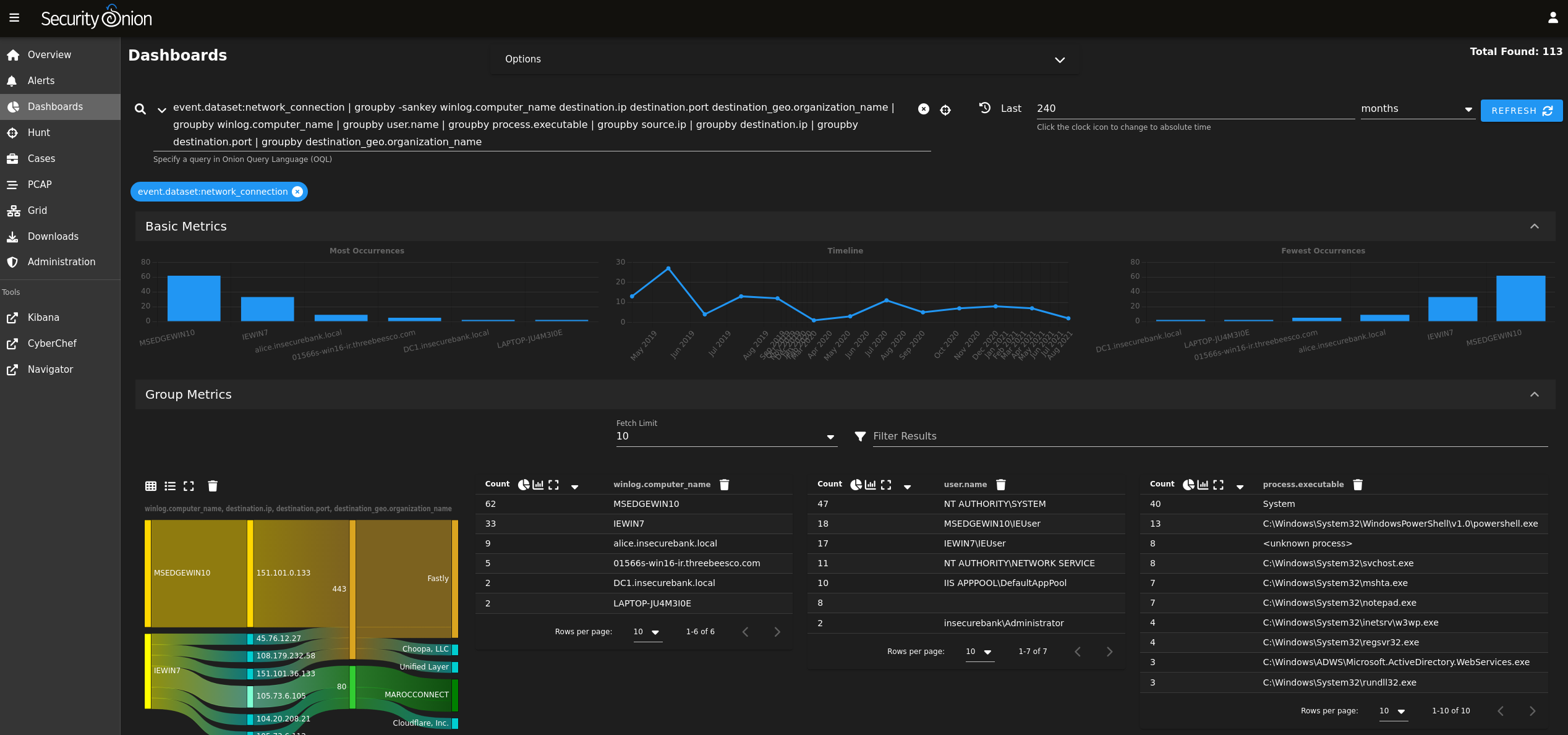Screen dimensions: 1568x735
Task: Open the Kibana external link
Action: (x=43, y=317)
